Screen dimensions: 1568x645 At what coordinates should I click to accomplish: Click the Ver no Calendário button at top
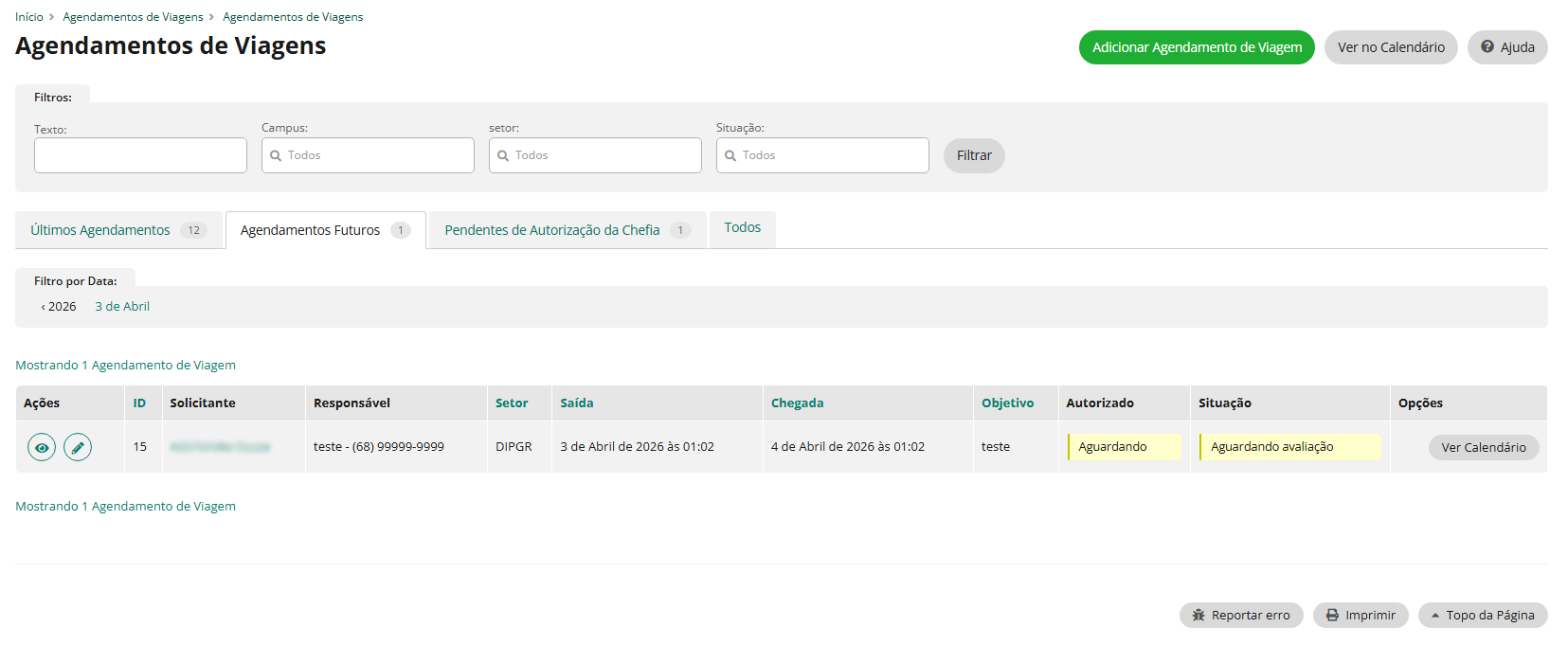(x=1390, y=47)
